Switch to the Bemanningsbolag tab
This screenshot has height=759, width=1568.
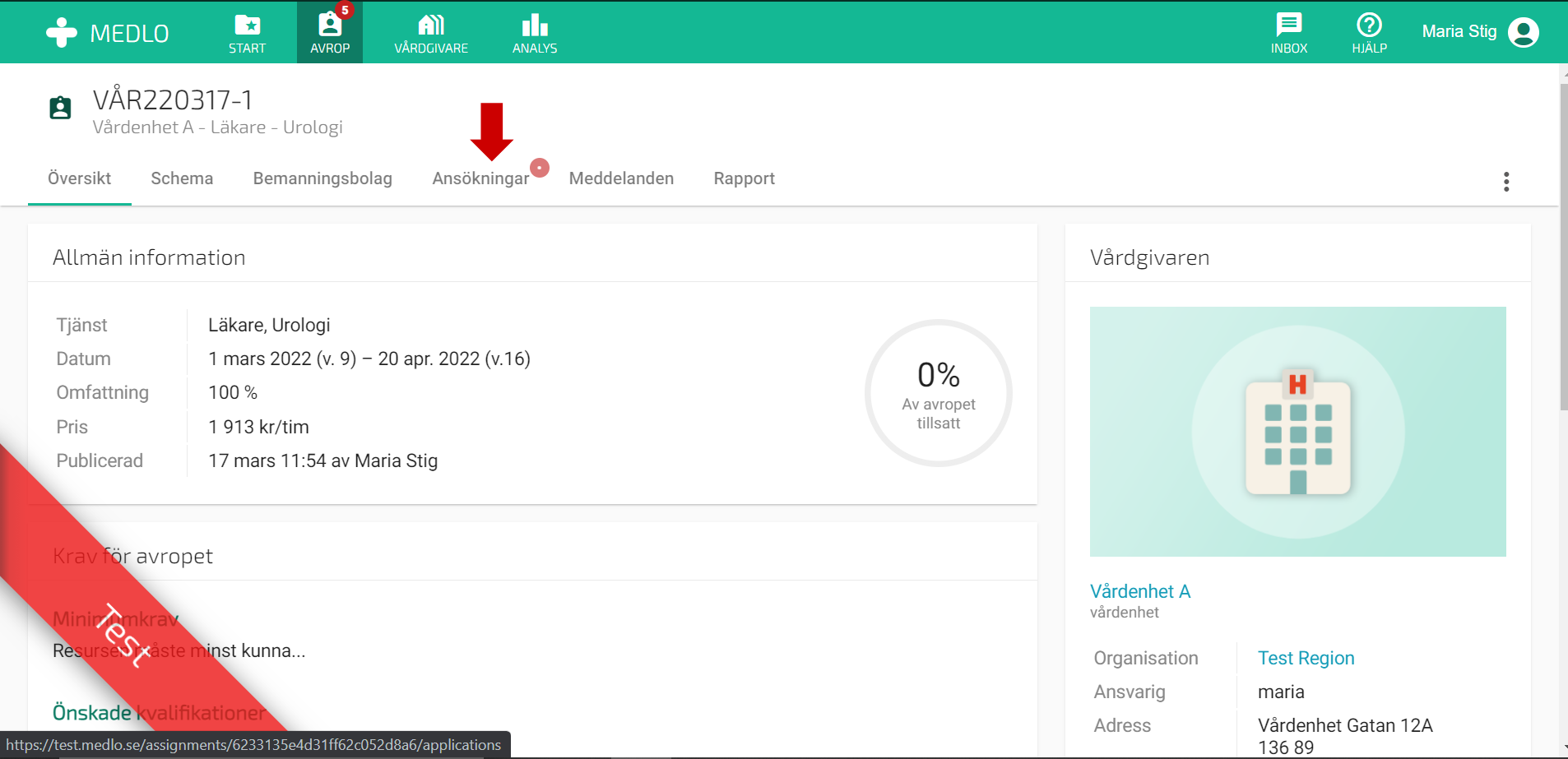tap(322, 178)
